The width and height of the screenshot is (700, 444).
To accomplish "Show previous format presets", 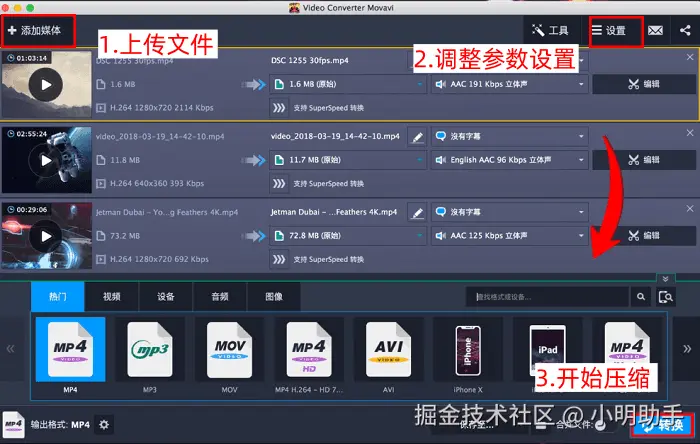I will coord(10,349).
